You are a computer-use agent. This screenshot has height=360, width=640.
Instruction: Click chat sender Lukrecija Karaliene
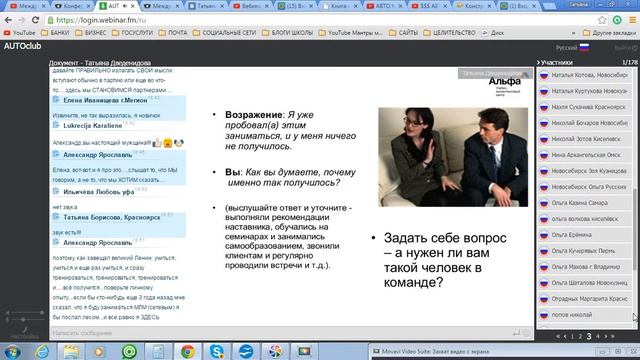pyautogui.click(x=93, y=126)
